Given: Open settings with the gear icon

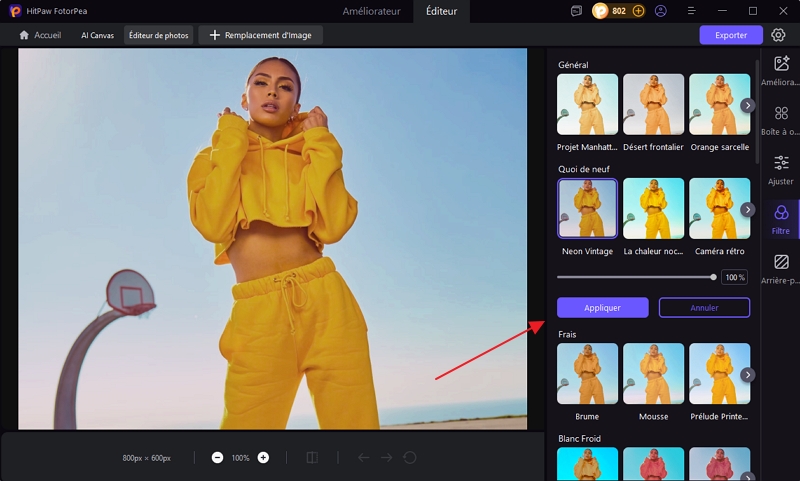Looking at the screenshot, I should pos(778,35).
